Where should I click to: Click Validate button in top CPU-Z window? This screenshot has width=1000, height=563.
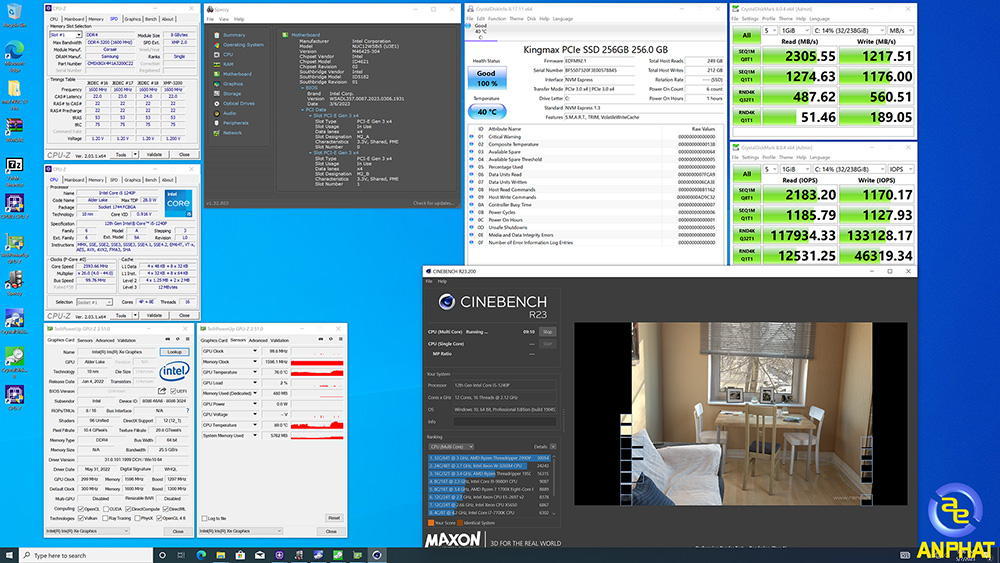154,154
